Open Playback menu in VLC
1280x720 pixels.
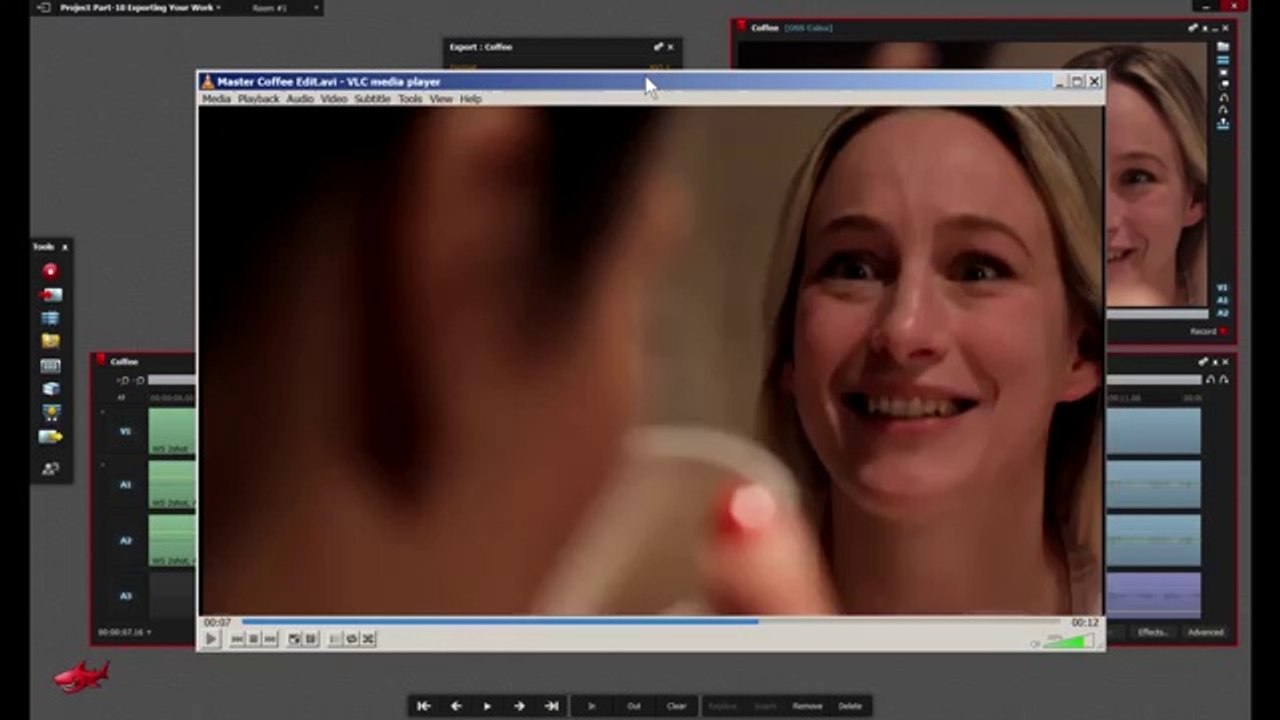pos(258,99)
